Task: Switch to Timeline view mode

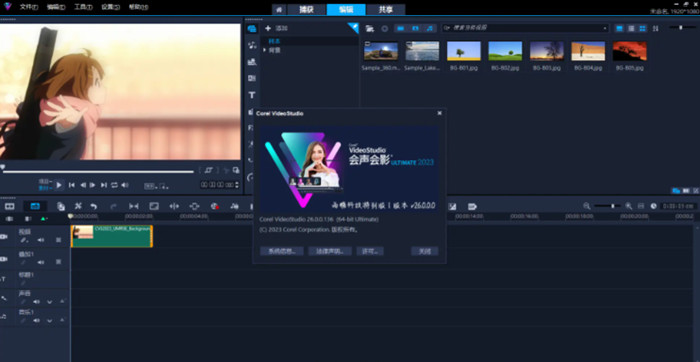Action: pyautogui.click(x=35, y=206)
